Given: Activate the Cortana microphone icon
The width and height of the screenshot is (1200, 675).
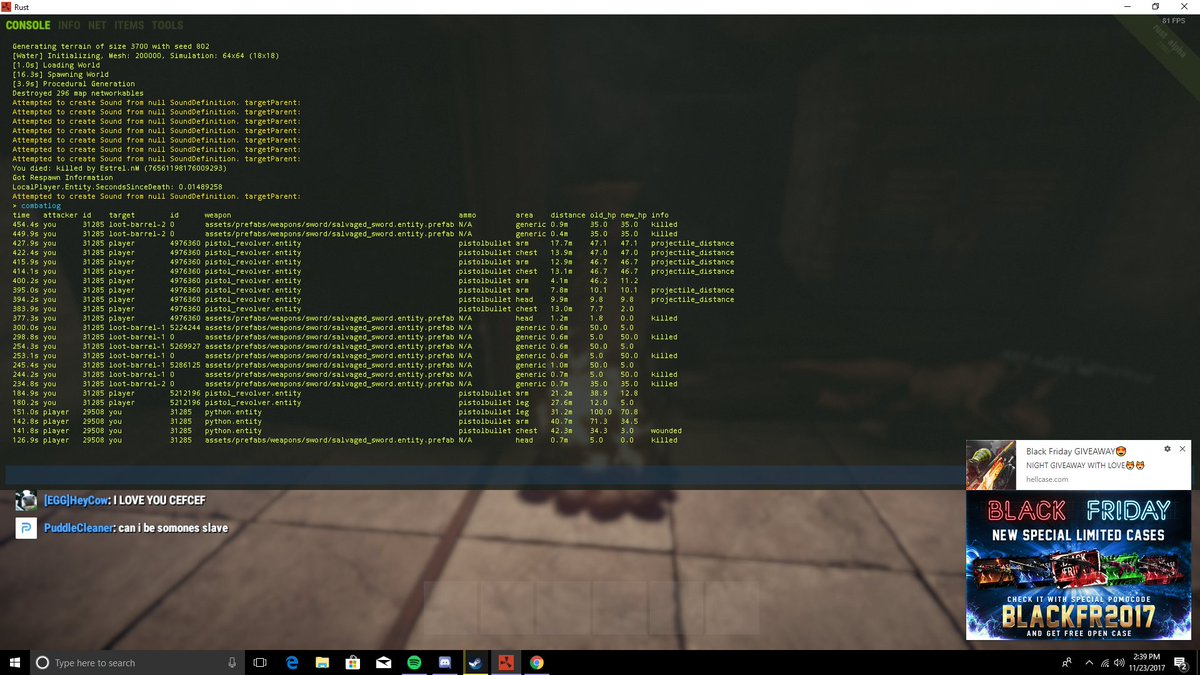Looking at the screenshot, I should click(x=232, y=663).
